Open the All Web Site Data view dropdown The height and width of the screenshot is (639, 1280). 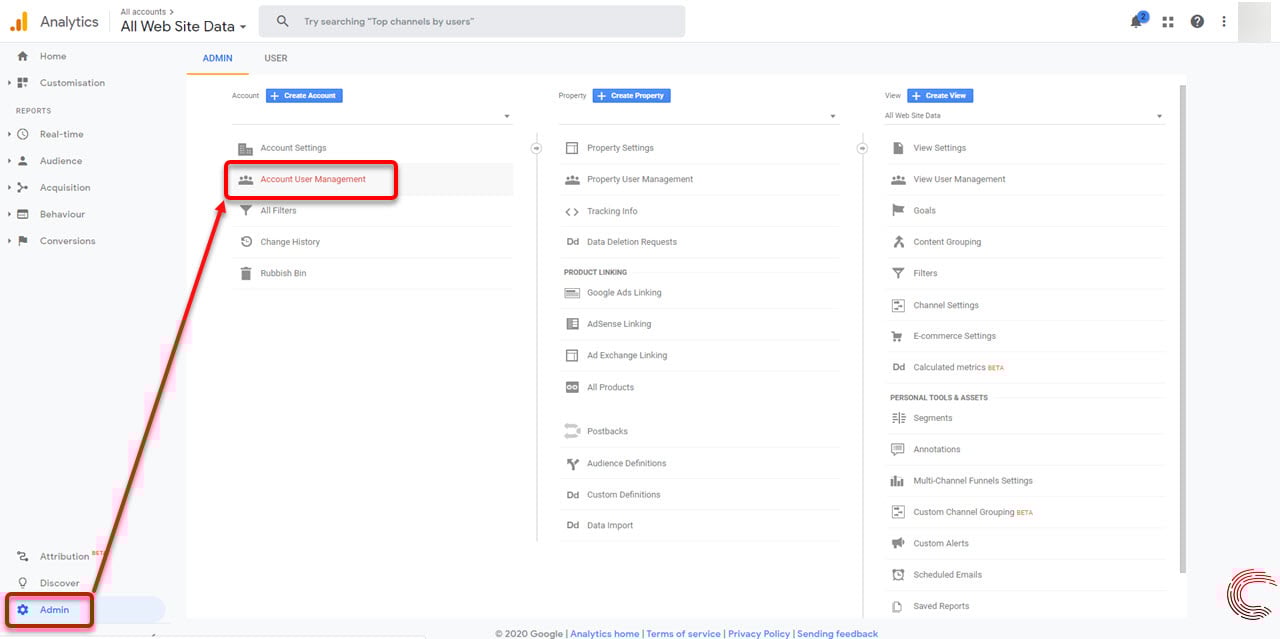(x=1024, y=116)
